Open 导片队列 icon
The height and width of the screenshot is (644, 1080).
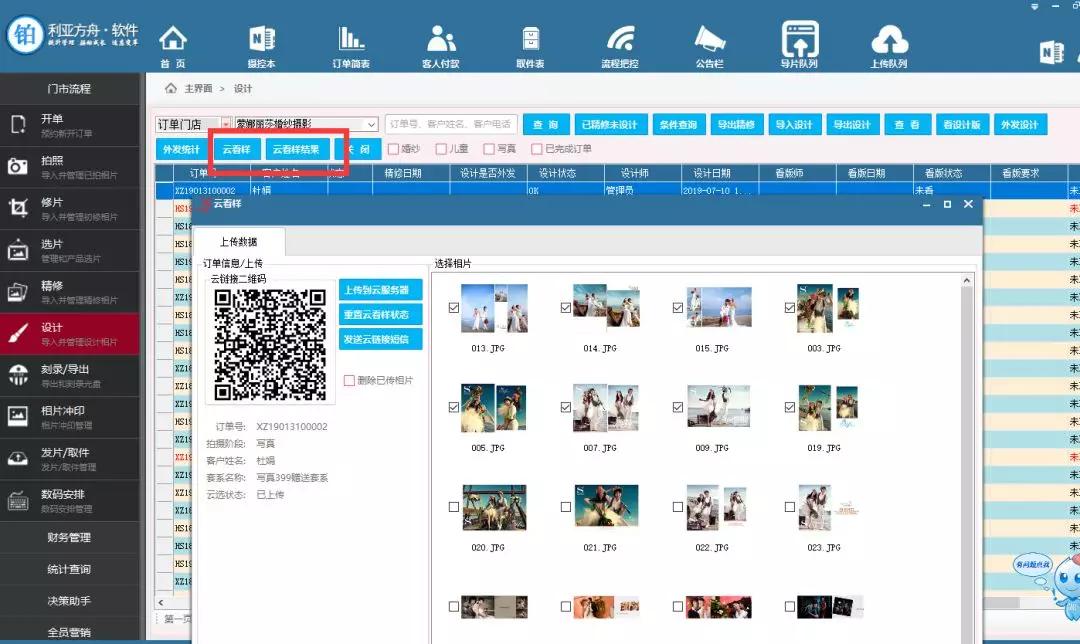pyautogui.click(x=799, y=45)
